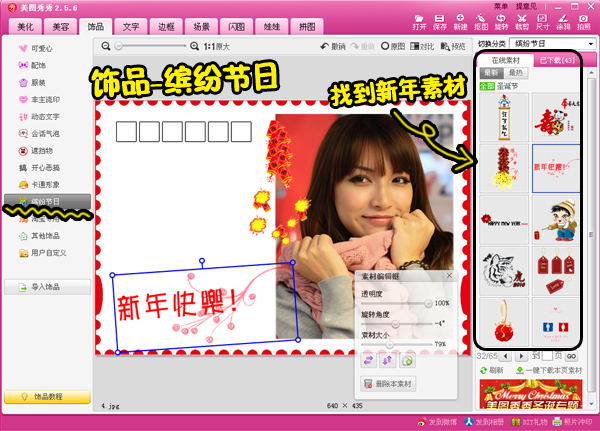Choose the 可爱心 heart category
The height and width of the screenshot is (431, 600).
[x=36, y=48]
